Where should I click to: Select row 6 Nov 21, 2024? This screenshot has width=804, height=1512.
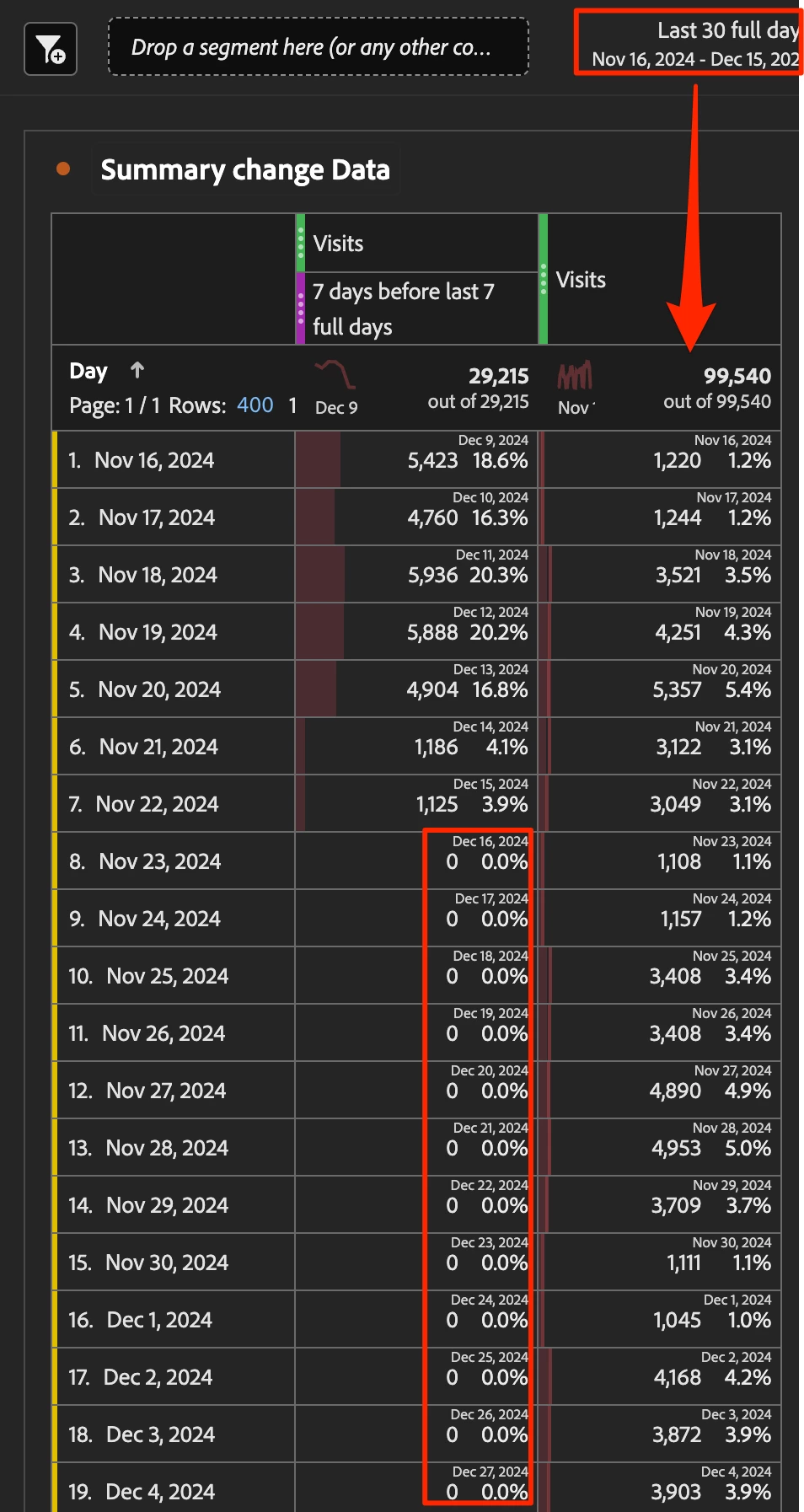[174, 747]
